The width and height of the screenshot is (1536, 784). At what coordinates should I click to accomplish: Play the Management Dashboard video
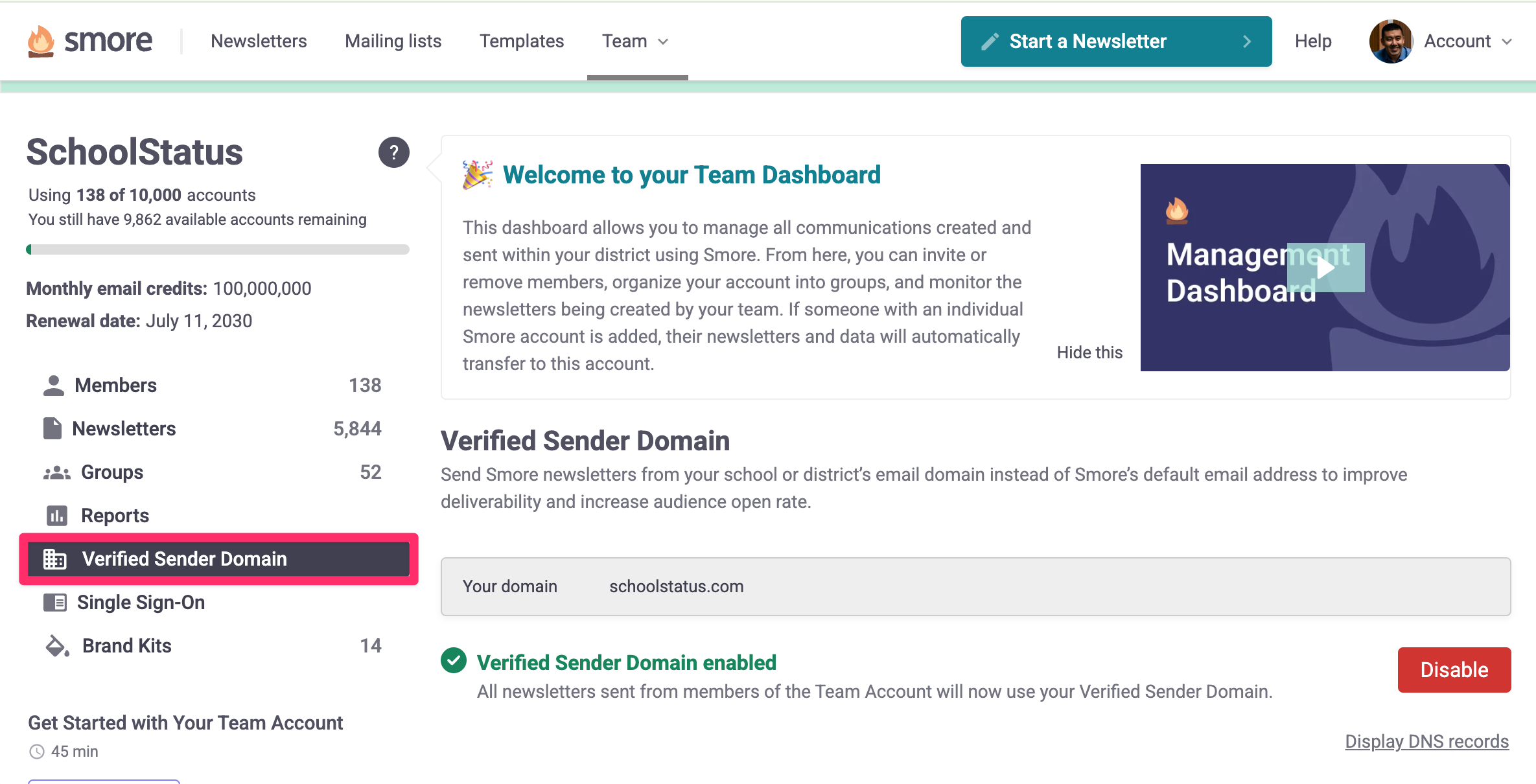pyautogui.click(x=1325, y=268)
